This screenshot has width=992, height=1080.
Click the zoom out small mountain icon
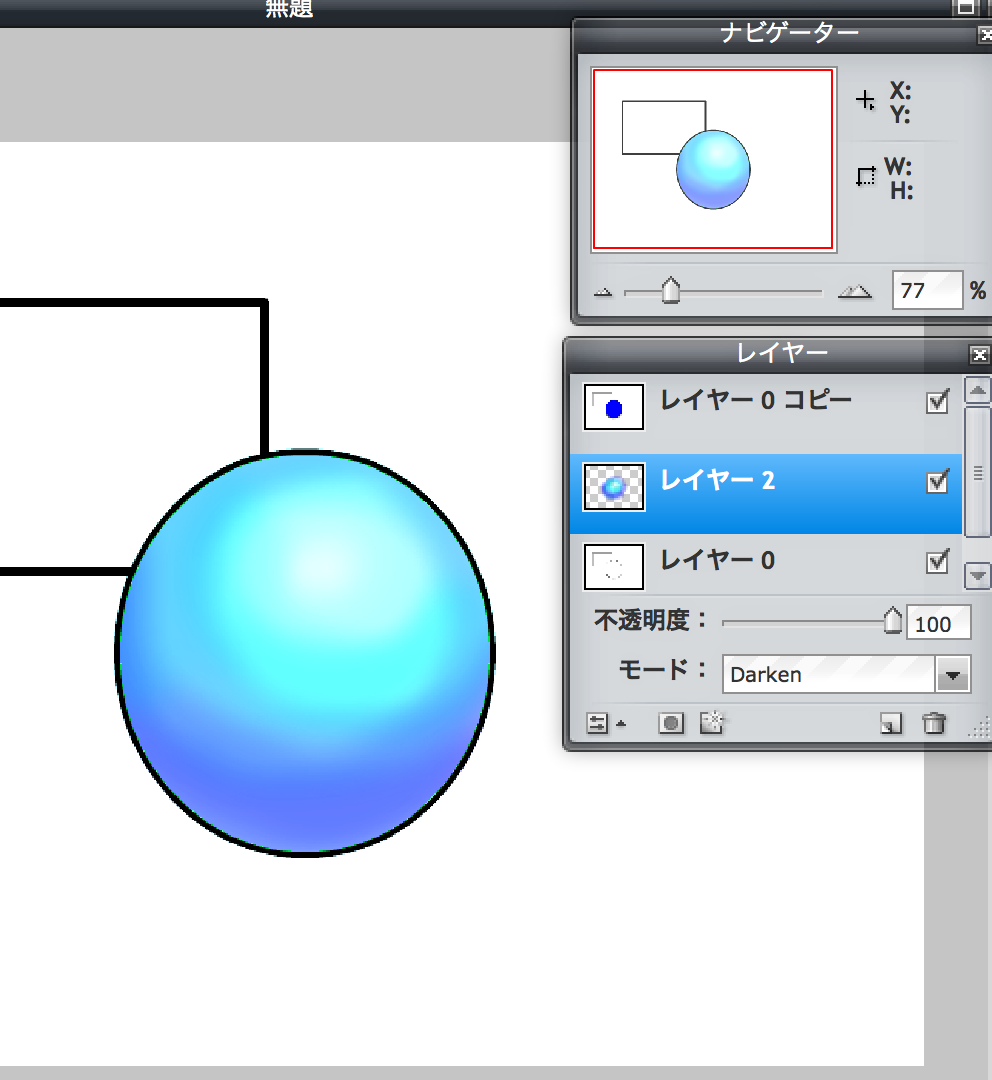(x=603, y=292)
